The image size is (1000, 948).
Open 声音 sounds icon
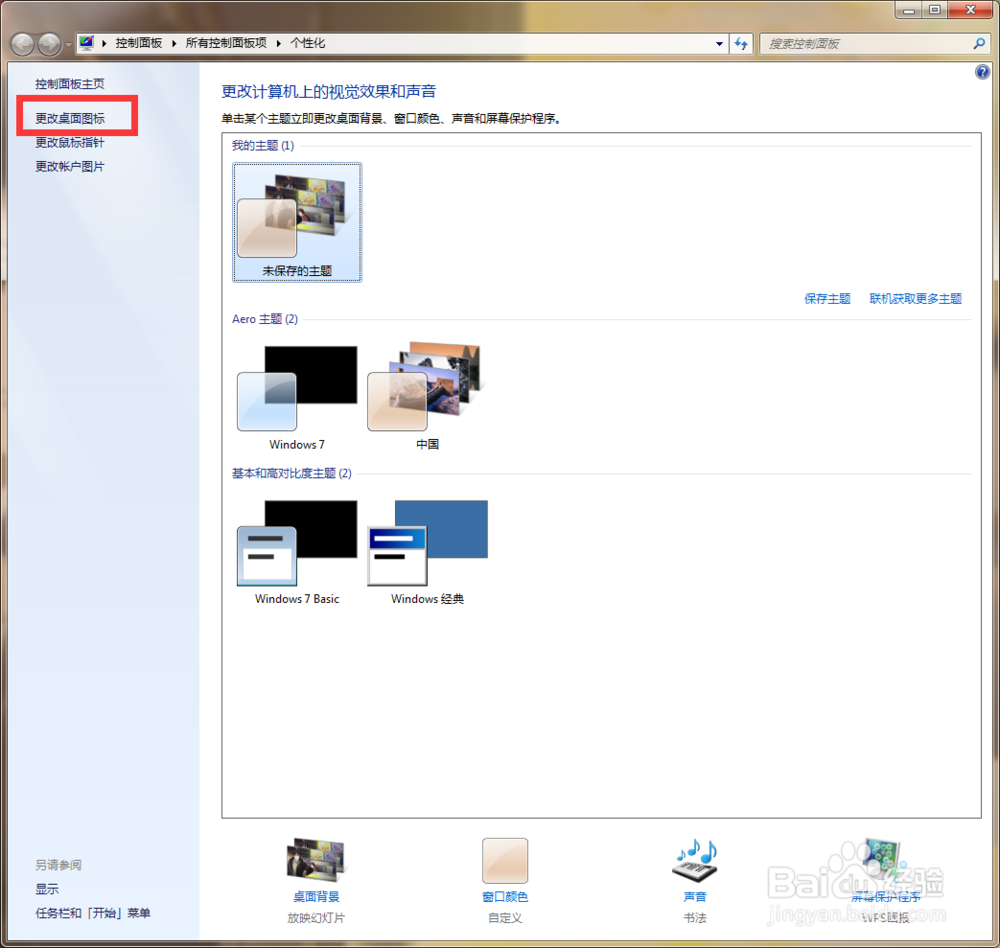695,861
